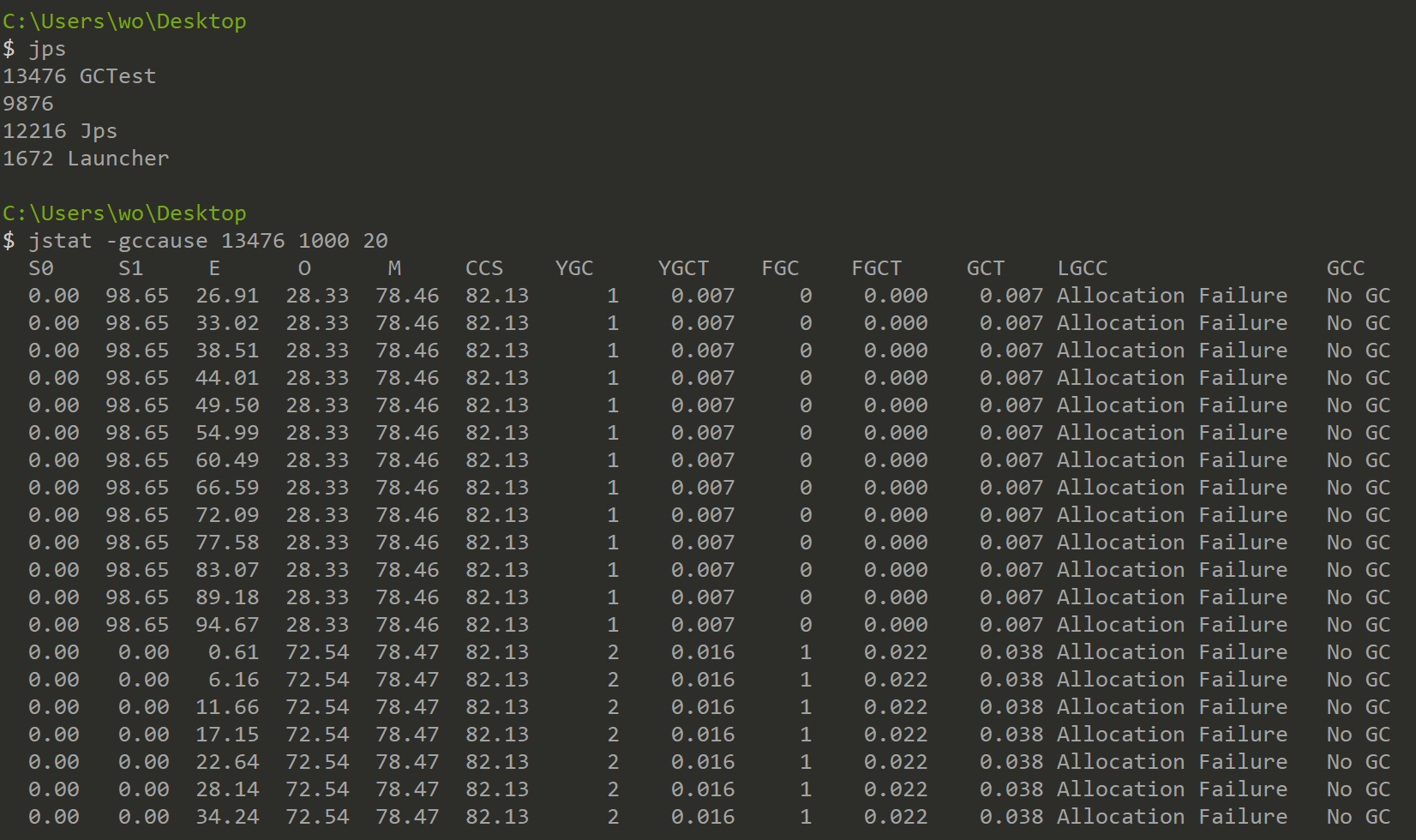Click the CCS column header

click(x=484, y=268)
